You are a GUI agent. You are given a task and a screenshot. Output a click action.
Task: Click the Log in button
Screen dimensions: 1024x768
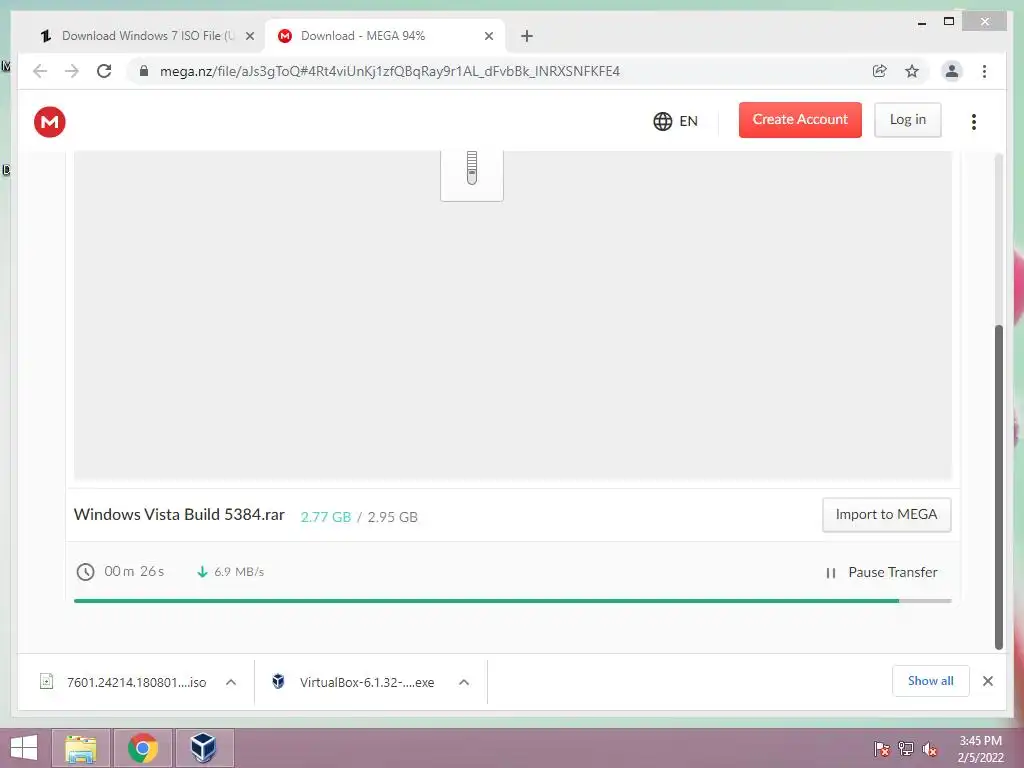pos(908,120)
